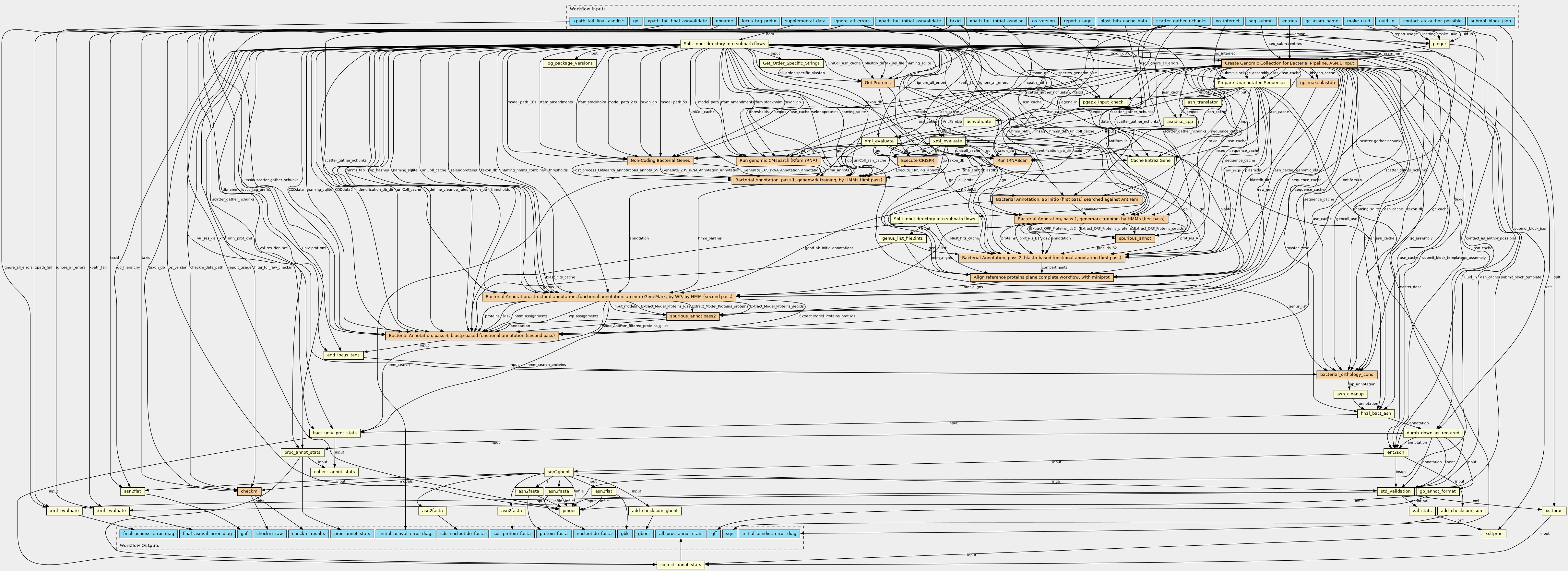
Task: Select the Execute CRISPR node
Action: click(917, 161)
